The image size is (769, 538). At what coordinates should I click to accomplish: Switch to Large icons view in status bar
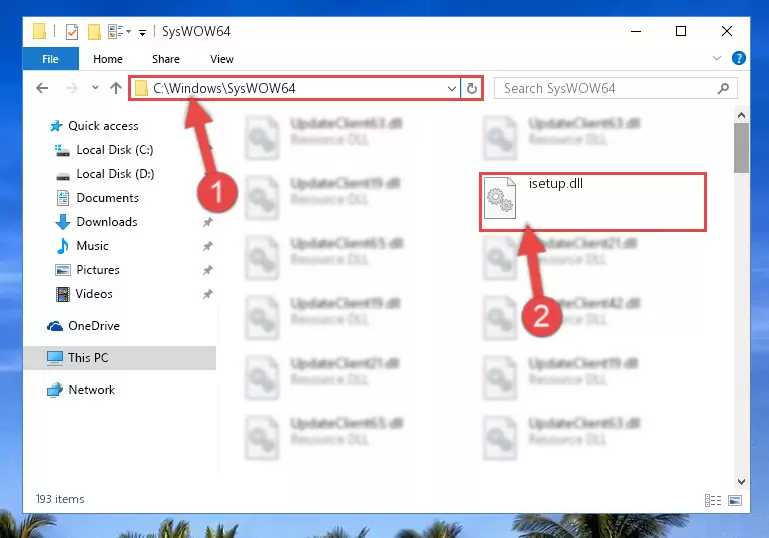point(735,500)
